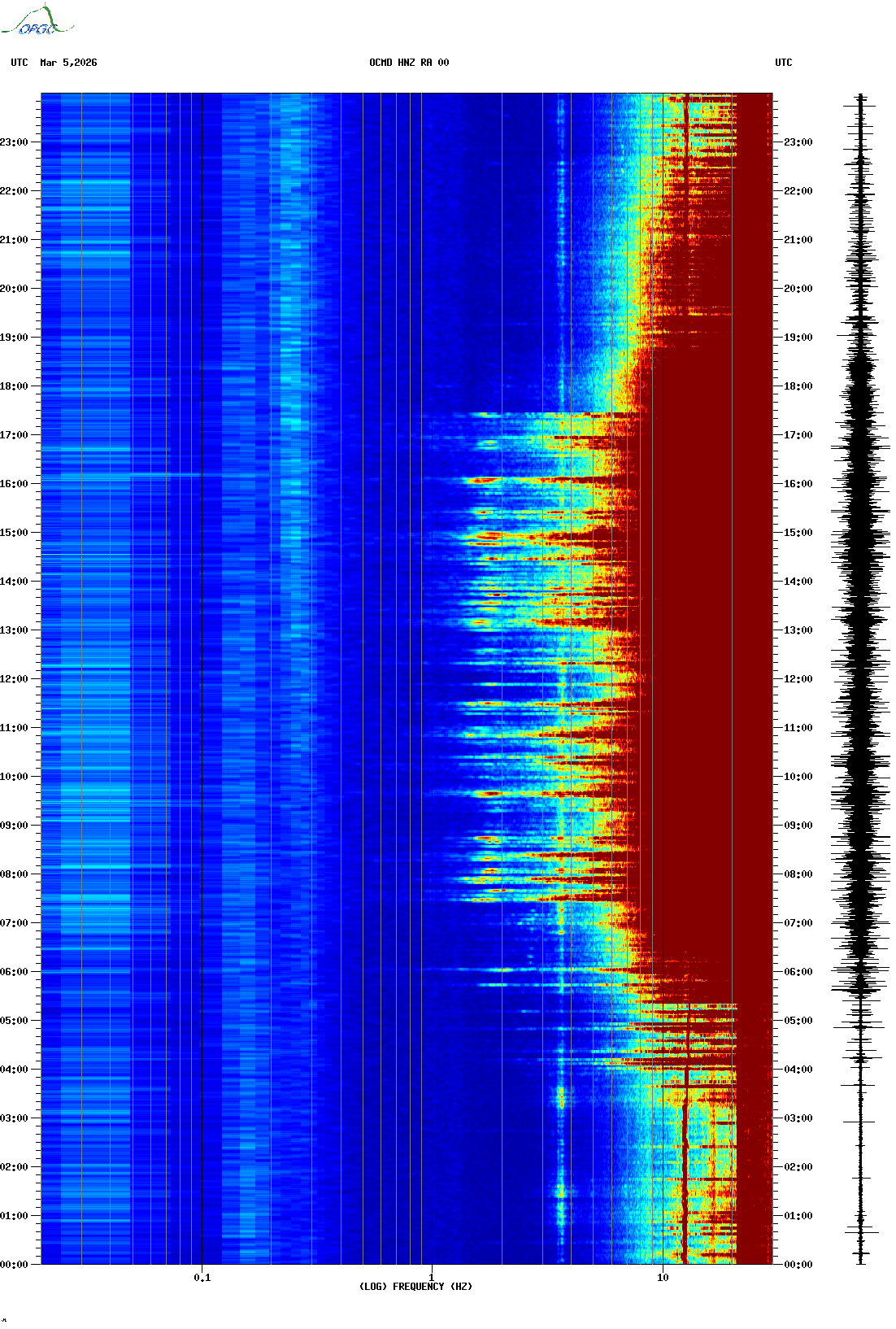Click the 09:00 label on left time axis
The height and width of the screenshot is (1329, 896).
(x=14, y=826)
